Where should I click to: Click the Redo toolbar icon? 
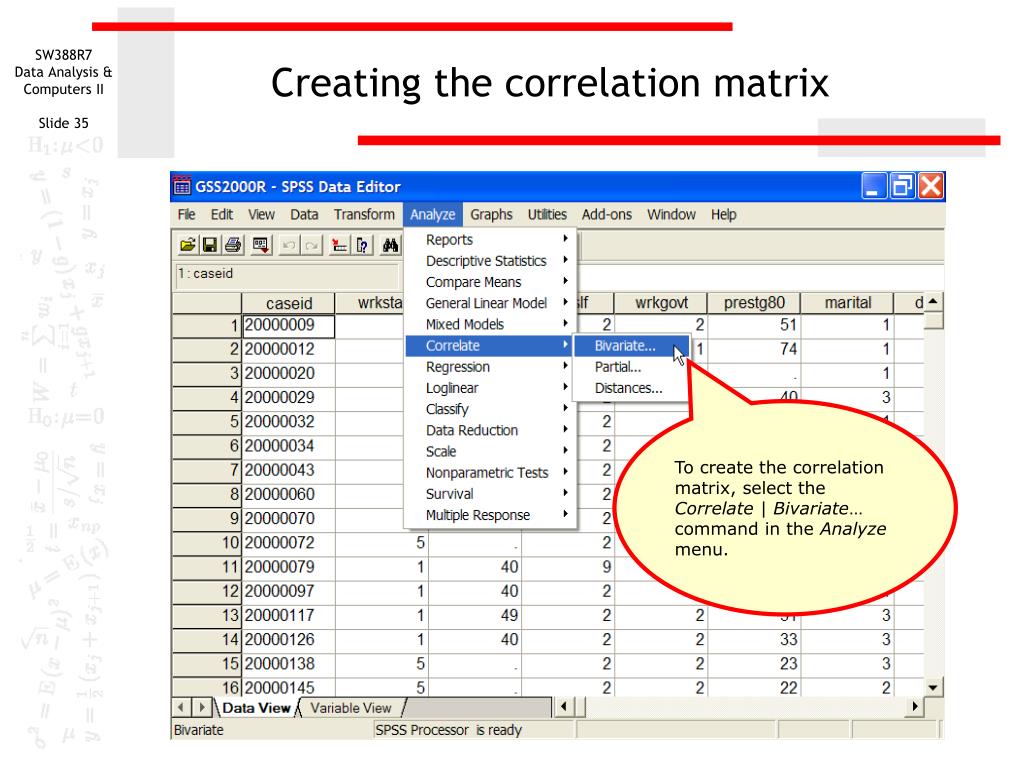point(312,246)
